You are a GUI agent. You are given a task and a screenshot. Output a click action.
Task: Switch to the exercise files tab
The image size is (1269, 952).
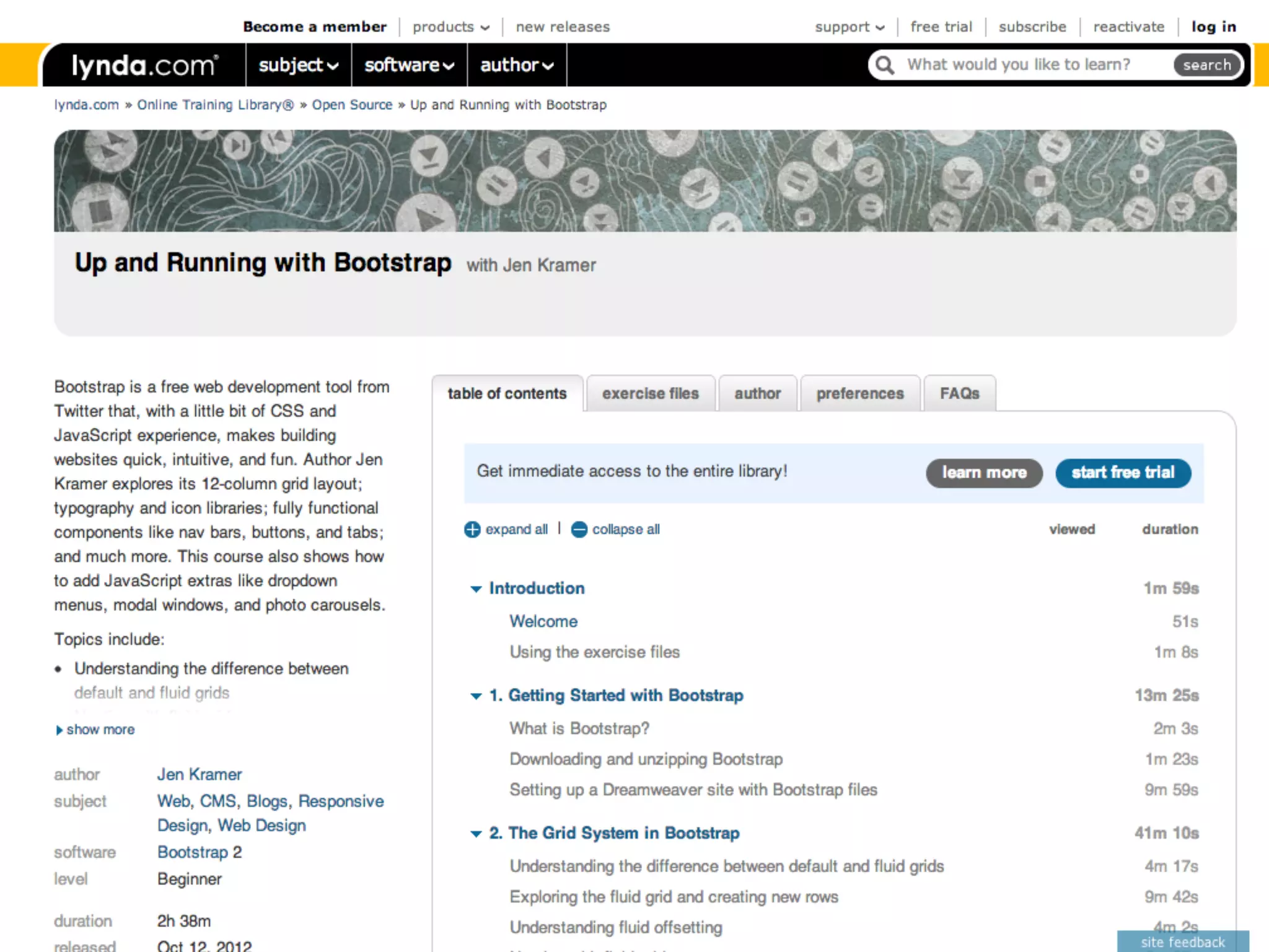coord(650,394)
